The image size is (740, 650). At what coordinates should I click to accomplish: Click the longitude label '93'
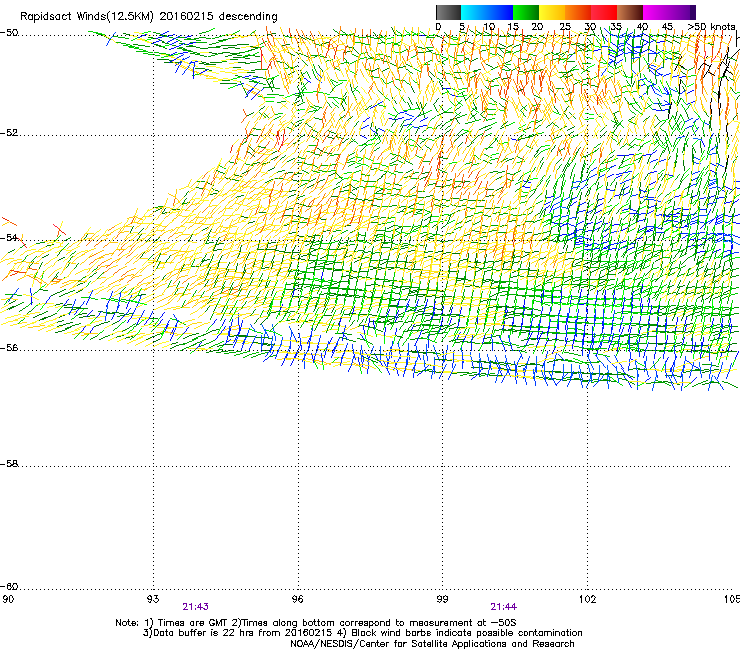[153, 599]
